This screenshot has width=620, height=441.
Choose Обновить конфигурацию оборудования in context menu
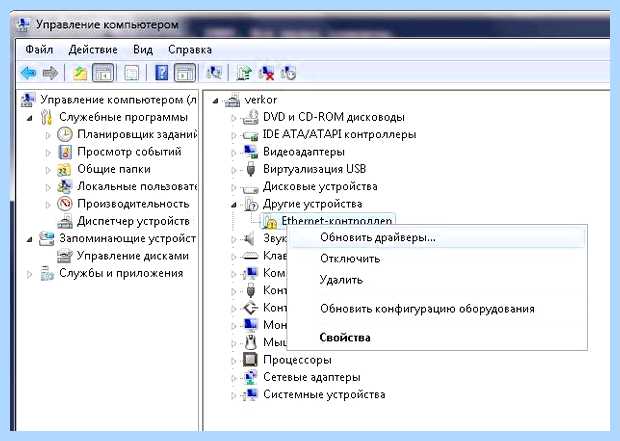click(x=437, y=309)
